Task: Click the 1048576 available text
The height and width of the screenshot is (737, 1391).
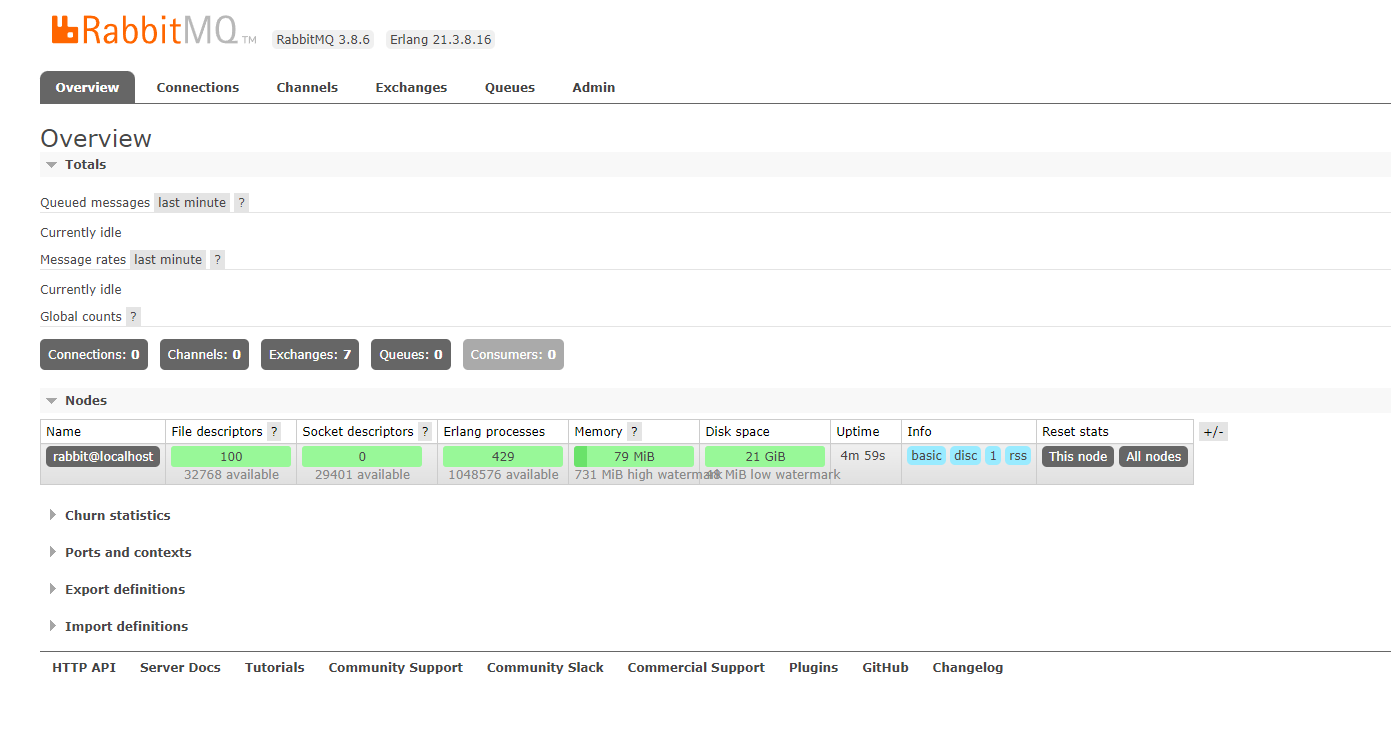Action: tap(503, 475)
